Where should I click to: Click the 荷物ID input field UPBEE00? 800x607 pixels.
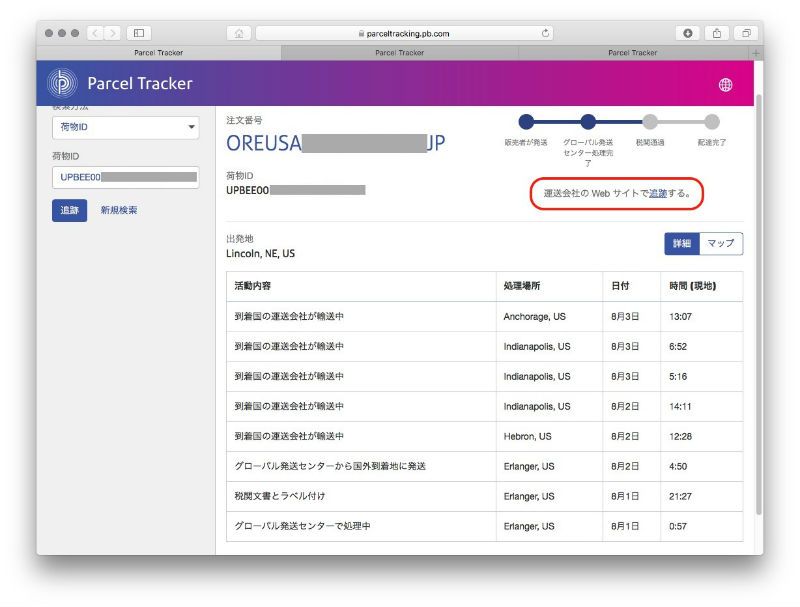126,177
